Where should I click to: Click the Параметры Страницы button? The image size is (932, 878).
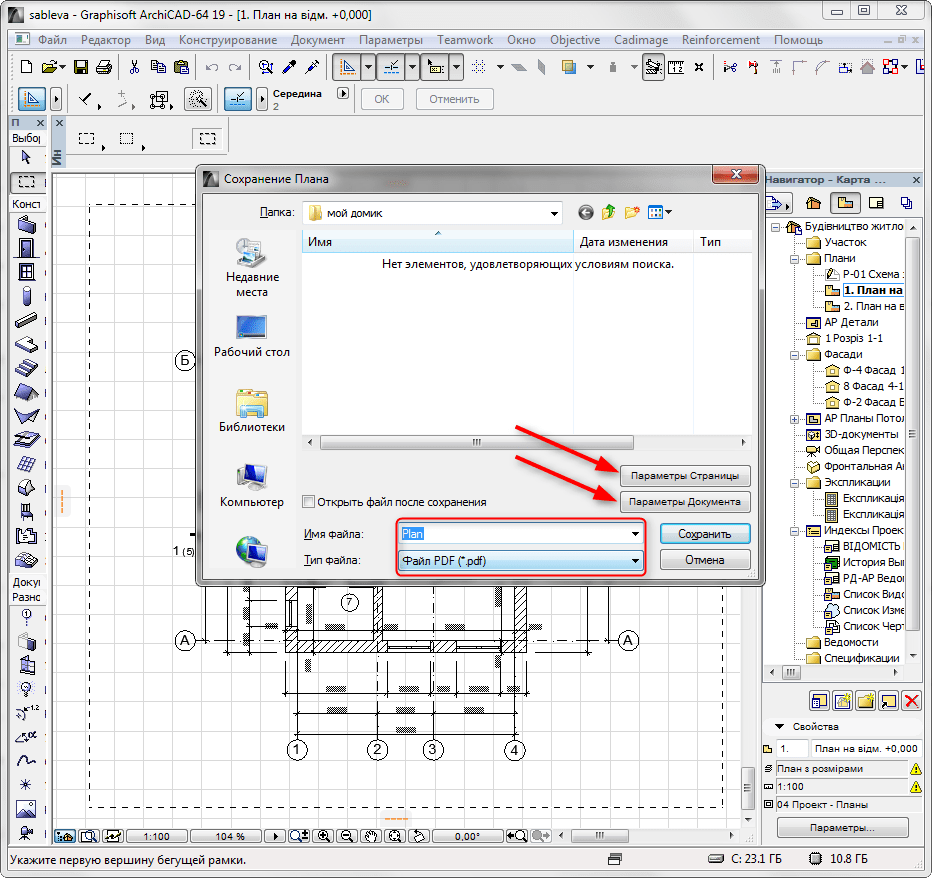[x=685, y=475]
